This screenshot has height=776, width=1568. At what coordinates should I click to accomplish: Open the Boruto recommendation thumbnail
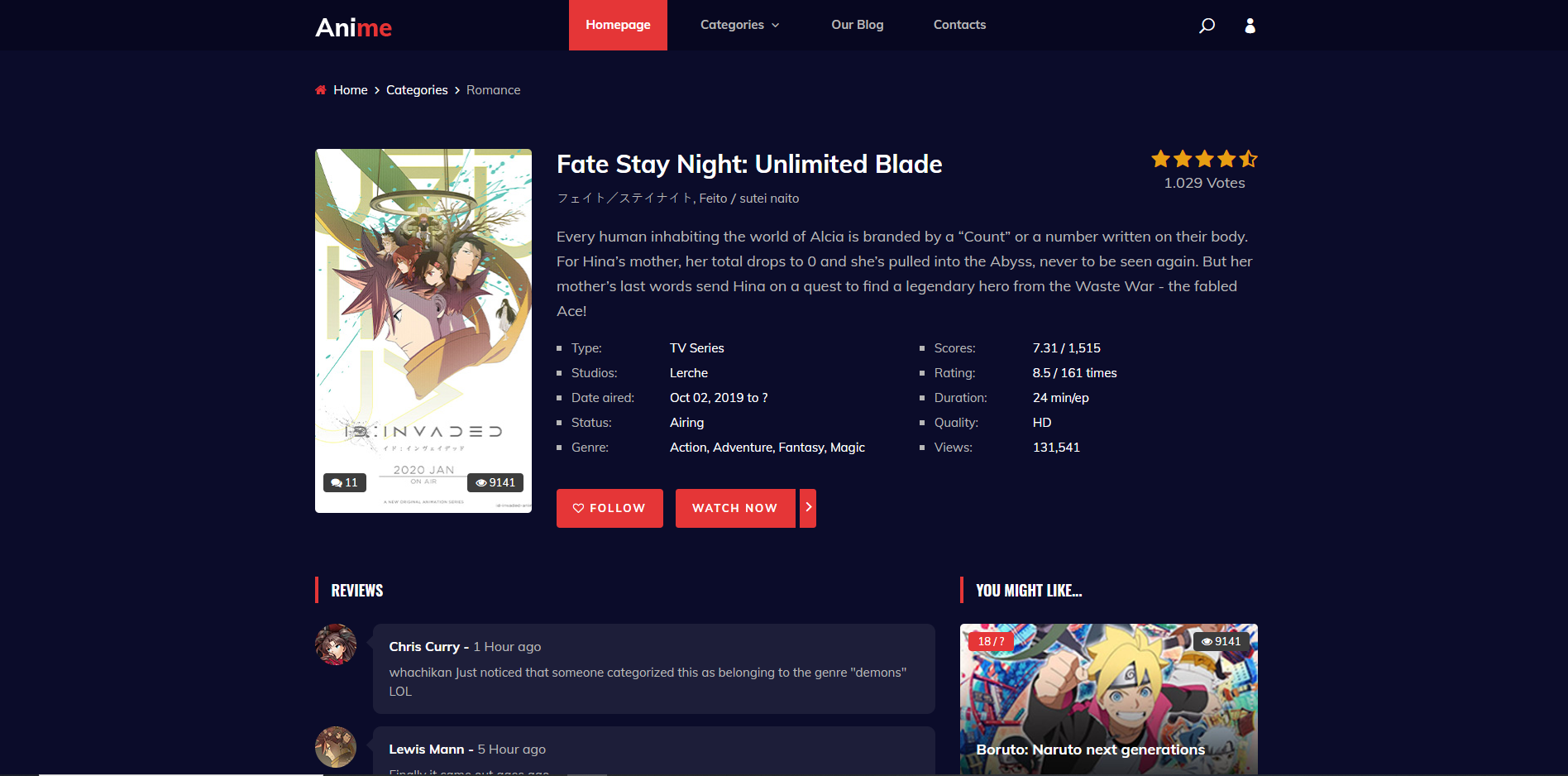point(1109,700)
